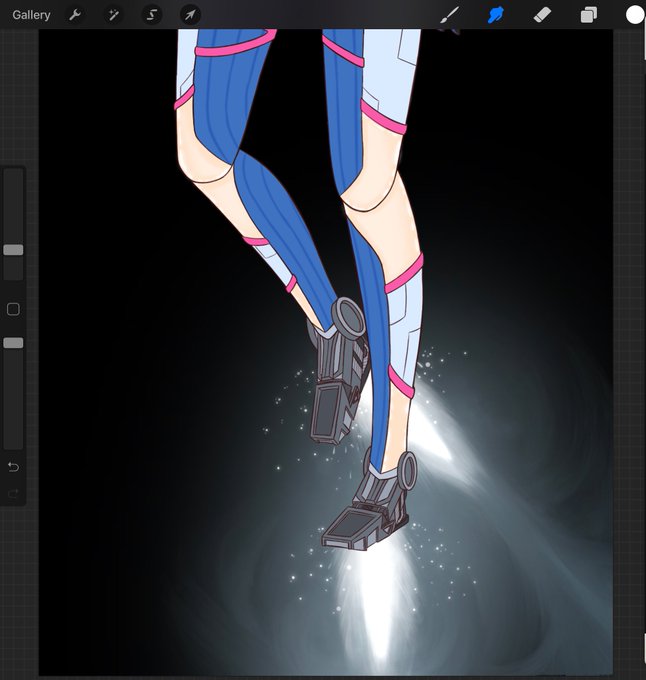Activate the Selection tool
This screenshot has width=646, height=680.
(152, 15)
